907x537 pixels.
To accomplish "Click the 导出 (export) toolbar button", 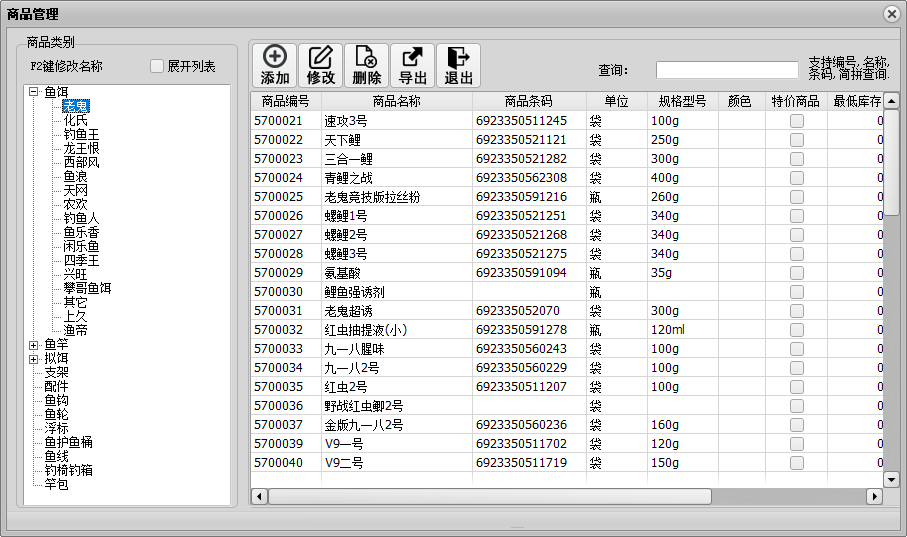I will [x=412, y=65].
